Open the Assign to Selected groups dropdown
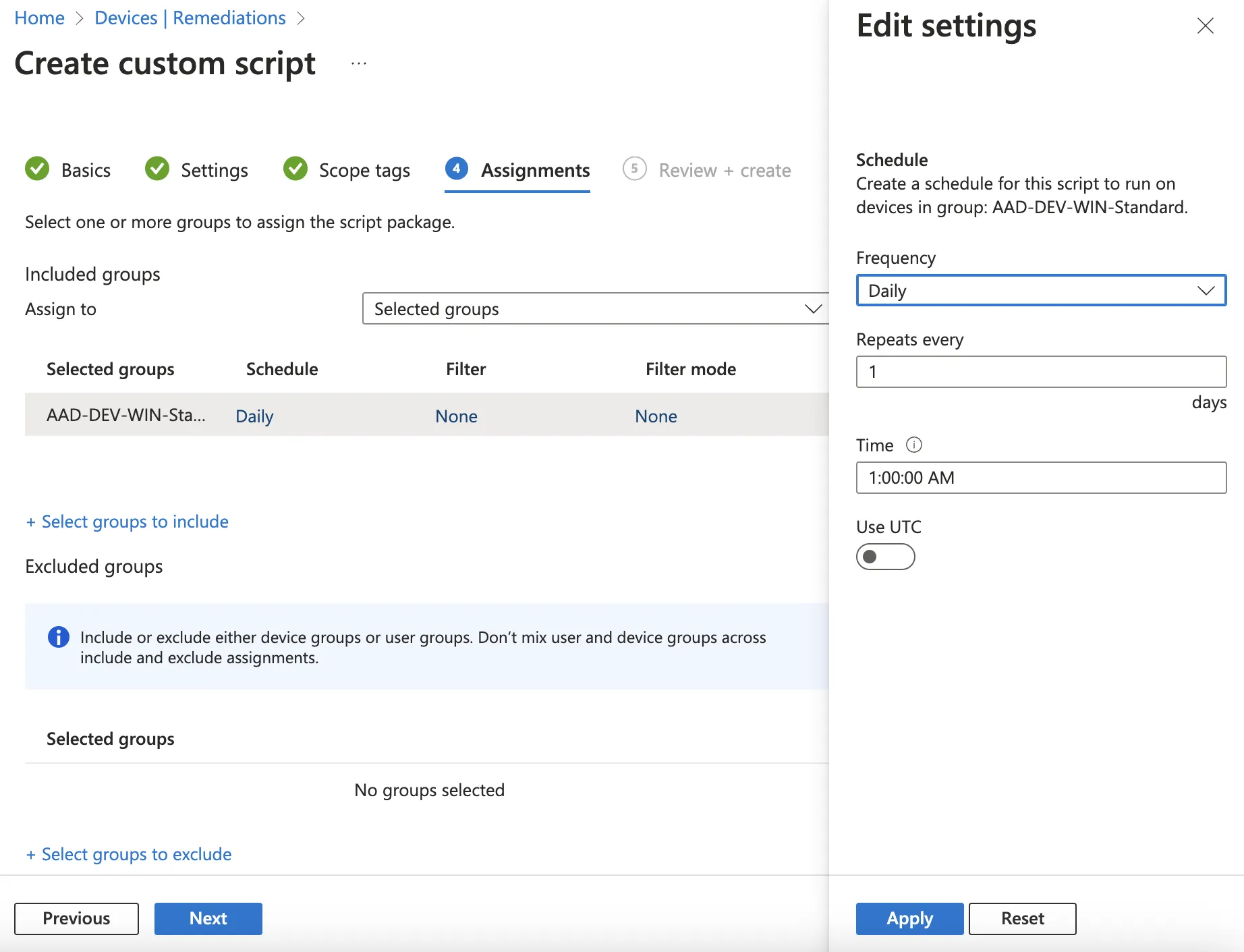 [596, 308]
